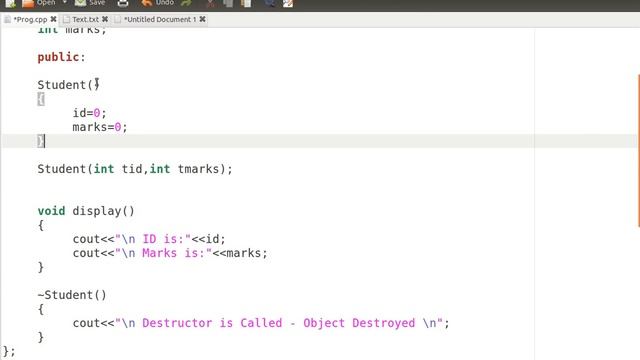This screenshot has height=360, width=640.
Task: Click 'Student(int tid,int tmarks);' declaration
Action: pos(135,169)
